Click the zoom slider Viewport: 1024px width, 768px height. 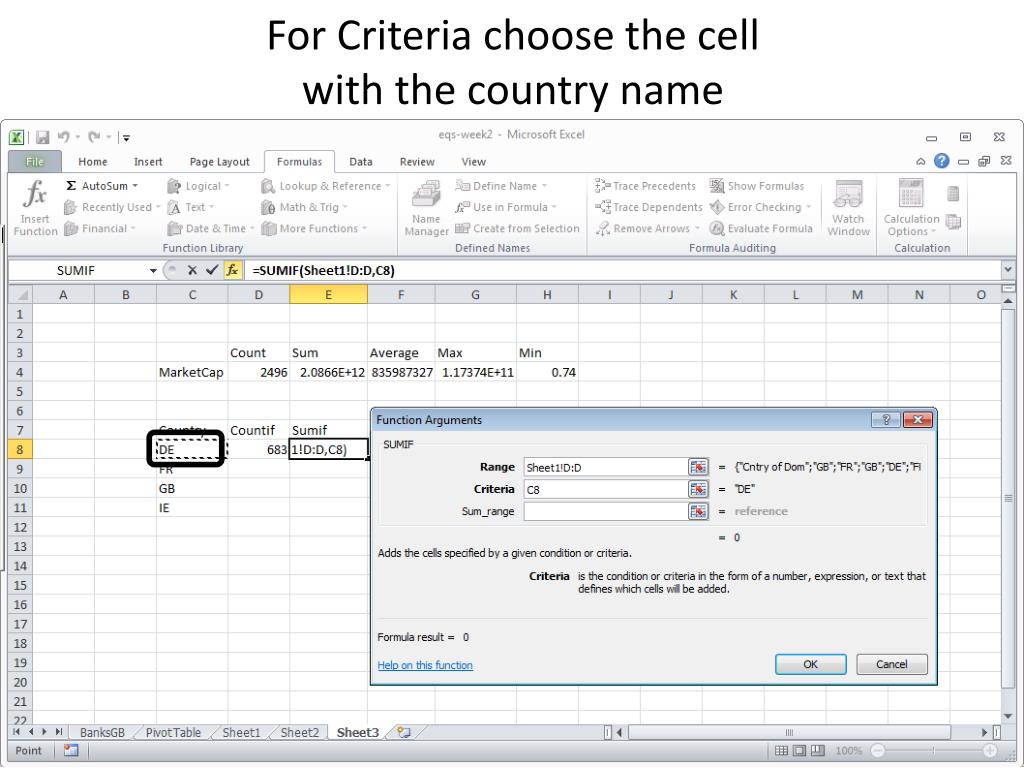[x=934, y=751]
